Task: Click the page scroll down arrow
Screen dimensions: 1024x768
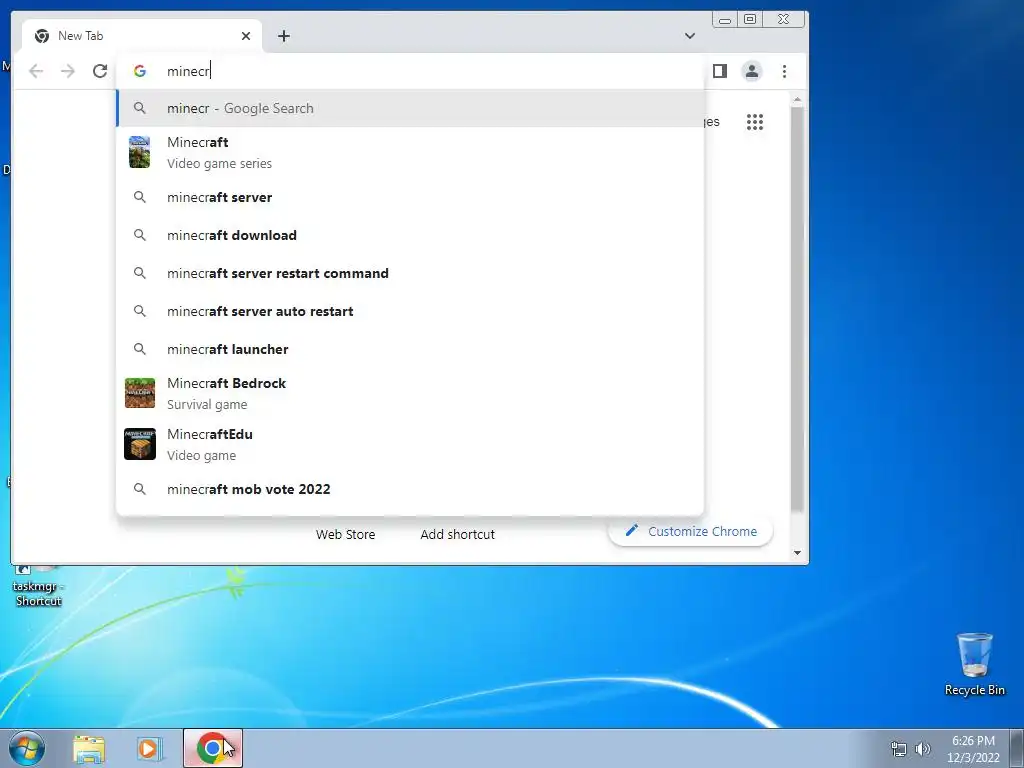Action: [x=797, y=552]
